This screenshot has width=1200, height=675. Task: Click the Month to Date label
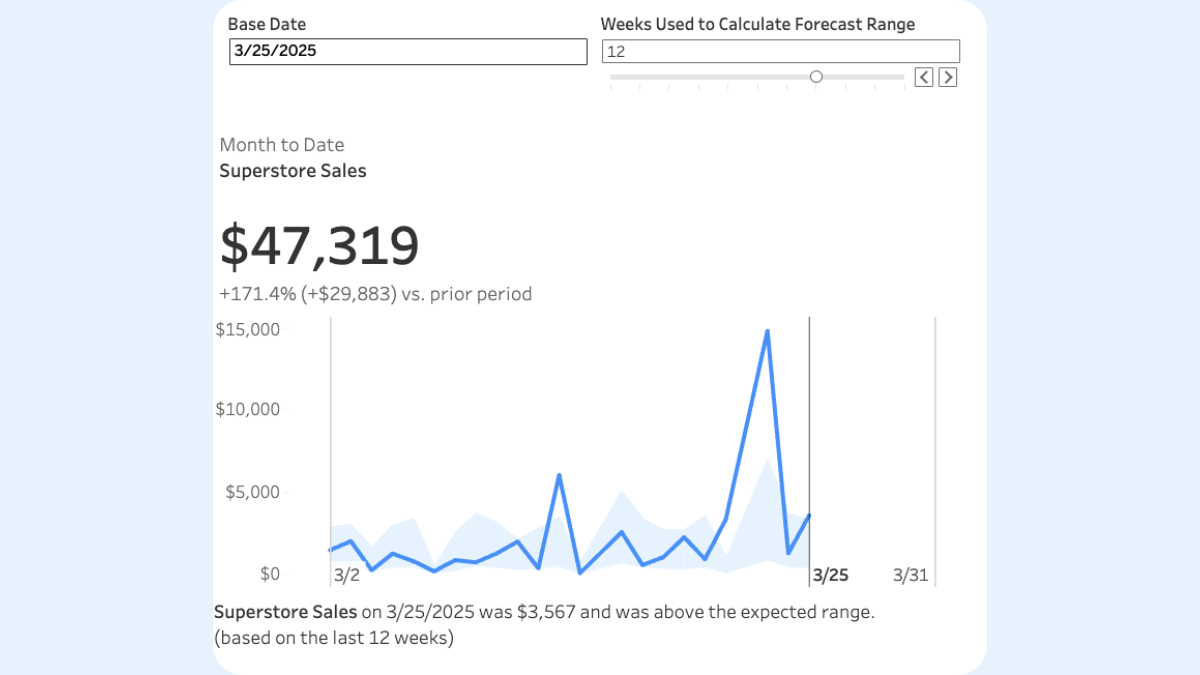coord(282,145)
